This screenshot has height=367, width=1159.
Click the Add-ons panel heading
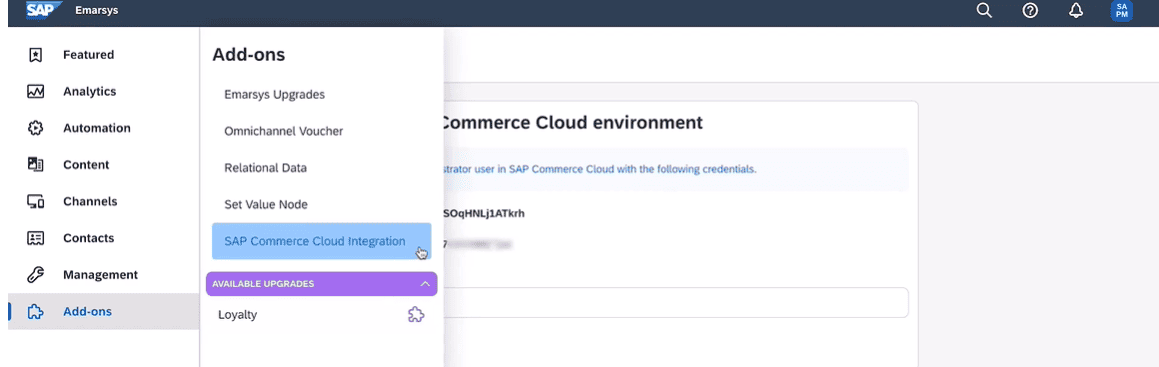pos(248,54)
